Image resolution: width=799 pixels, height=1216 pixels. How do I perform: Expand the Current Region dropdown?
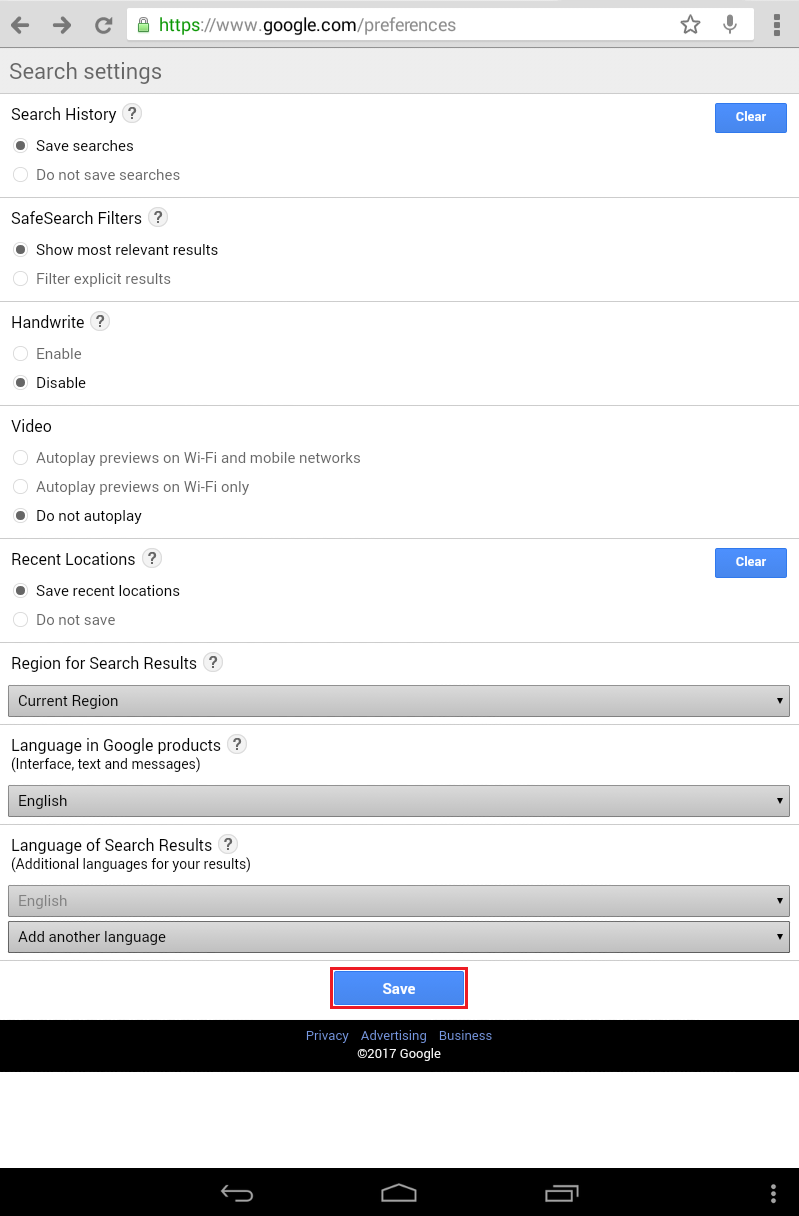click(399, 701)
